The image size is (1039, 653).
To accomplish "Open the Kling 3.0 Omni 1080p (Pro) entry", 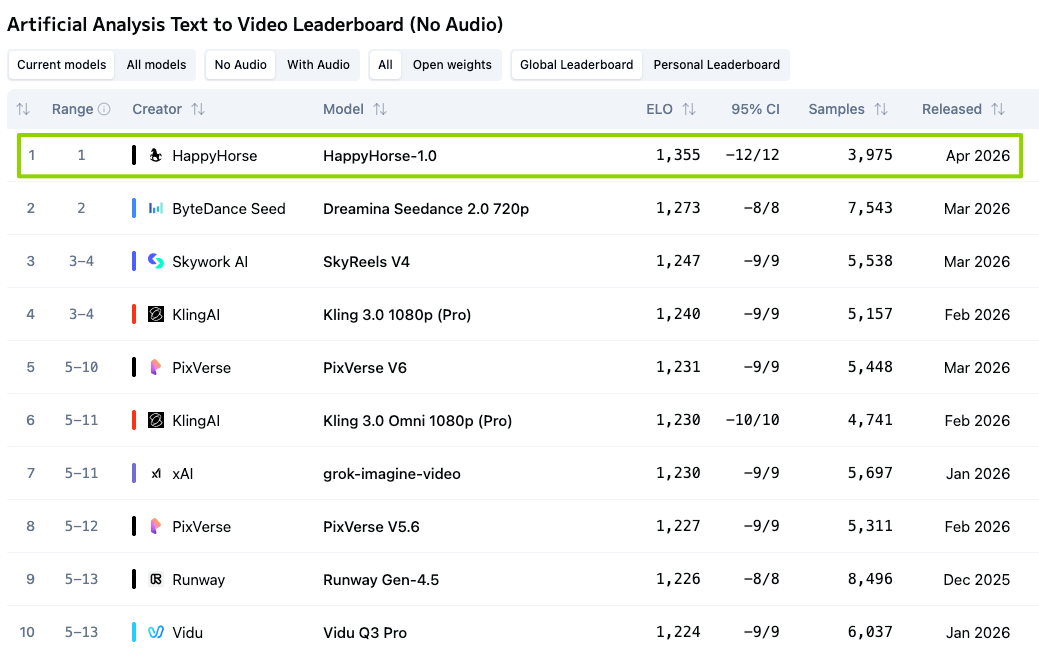I will coord(417,420).
